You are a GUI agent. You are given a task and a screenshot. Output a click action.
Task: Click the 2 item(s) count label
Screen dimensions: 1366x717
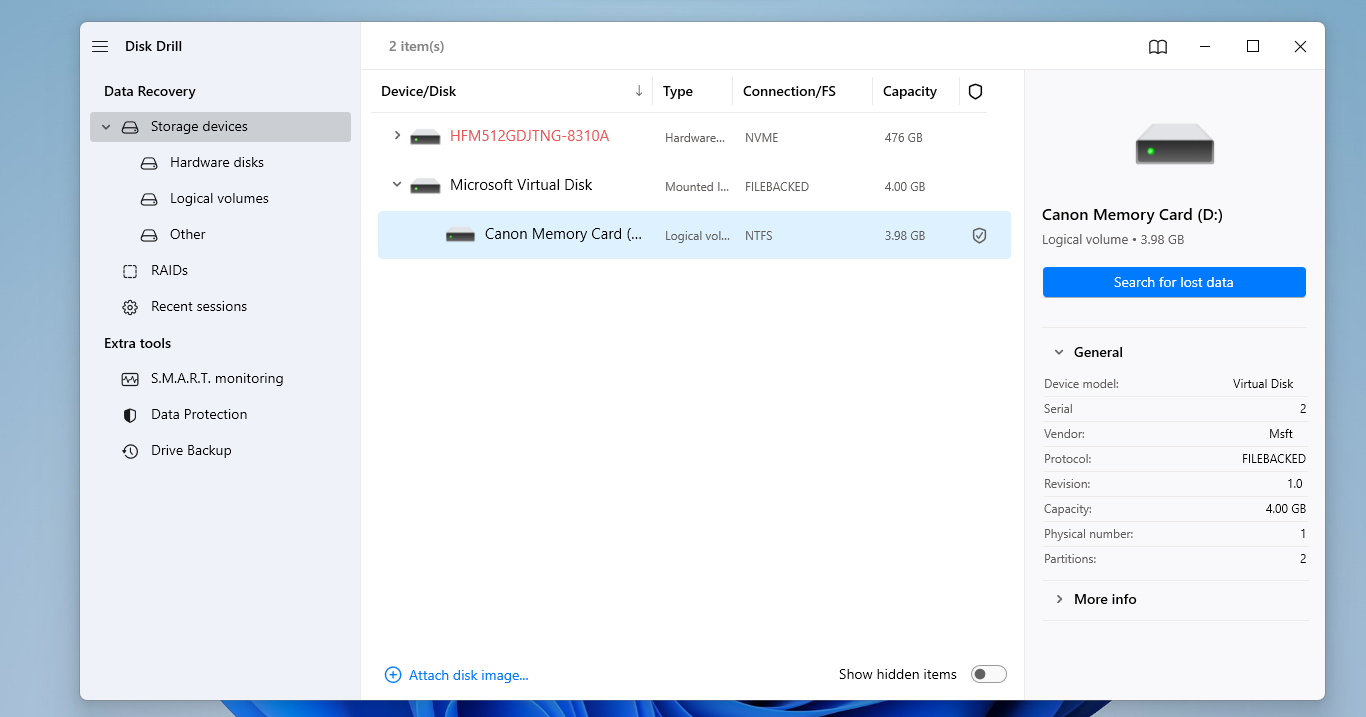click(x=417, y=47)
